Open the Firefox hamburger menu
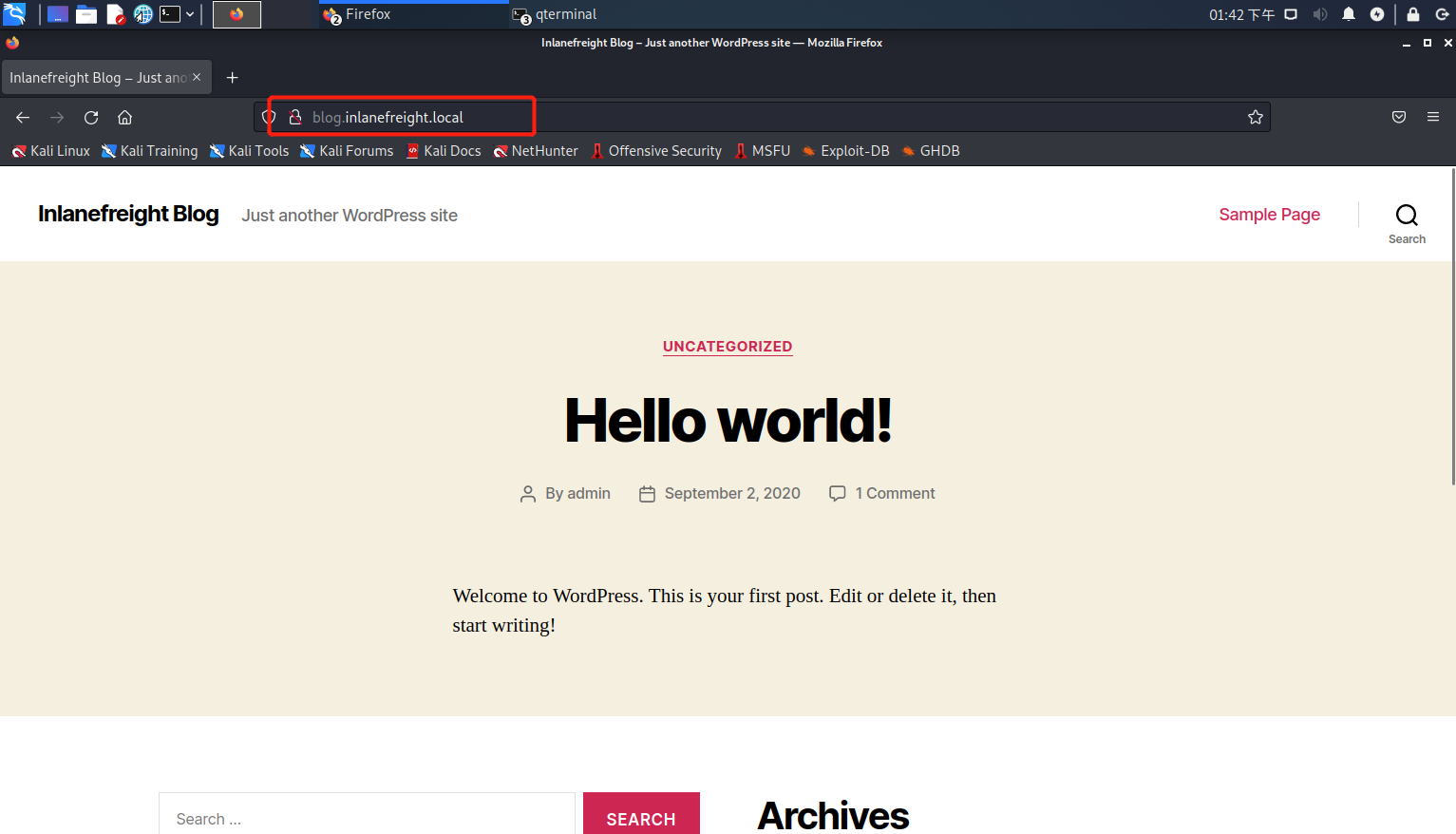The height and width of the screenshot is (834, 1456). pyautogui.click(x=1433, y=117)
